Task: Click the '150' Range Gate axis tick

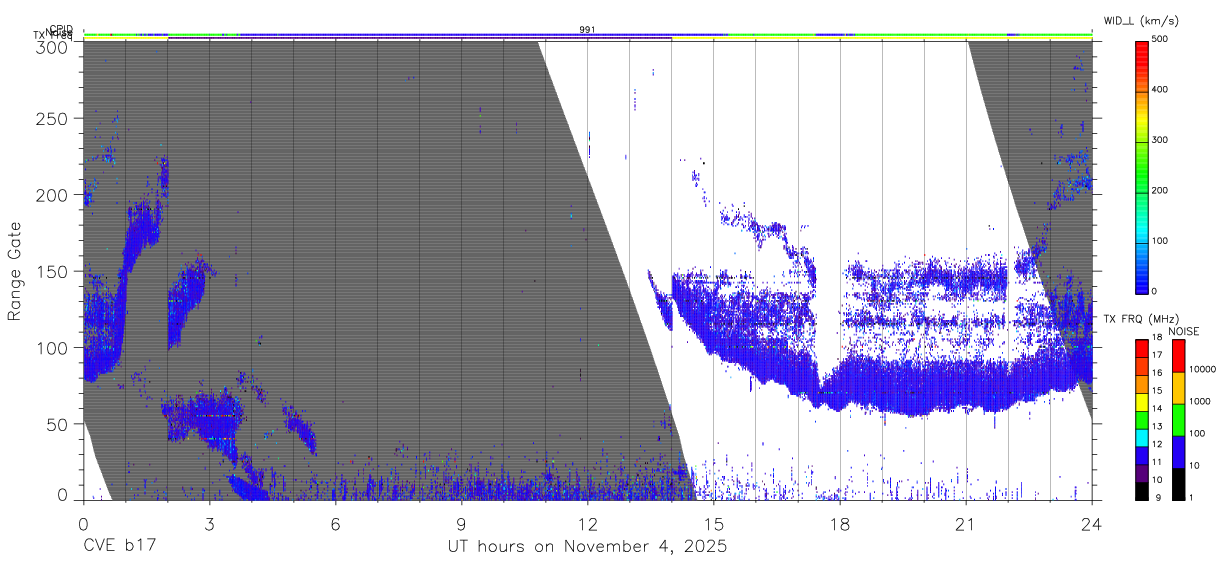Action: [52, 271]
